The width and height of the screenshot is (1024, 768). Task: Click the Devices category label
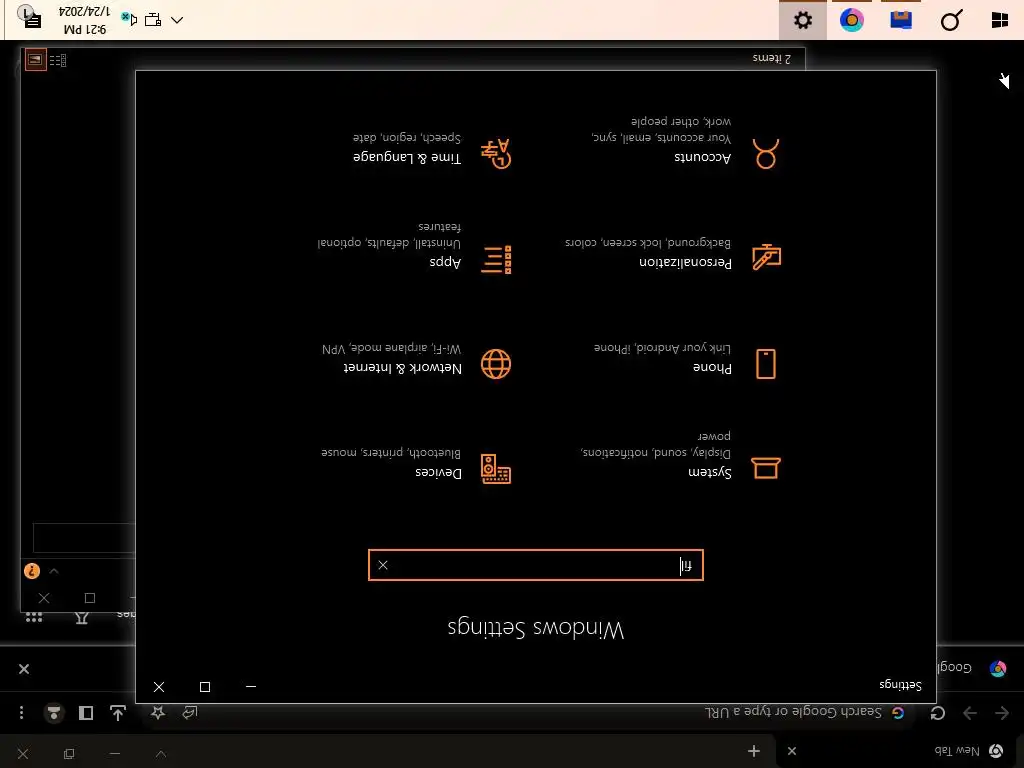click(x=438, y=473)
